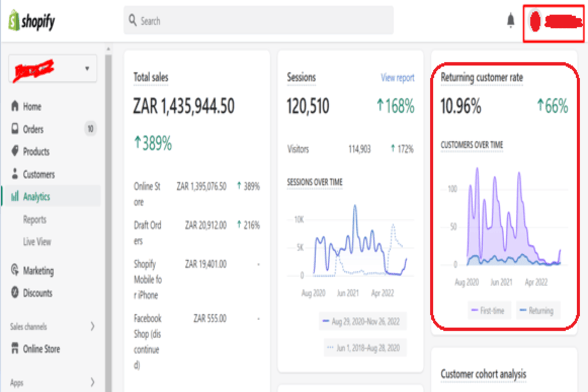Open Live View under Analytics
Image resolution: width=588 pixels, height=392 pixels.
pos(37,242)
